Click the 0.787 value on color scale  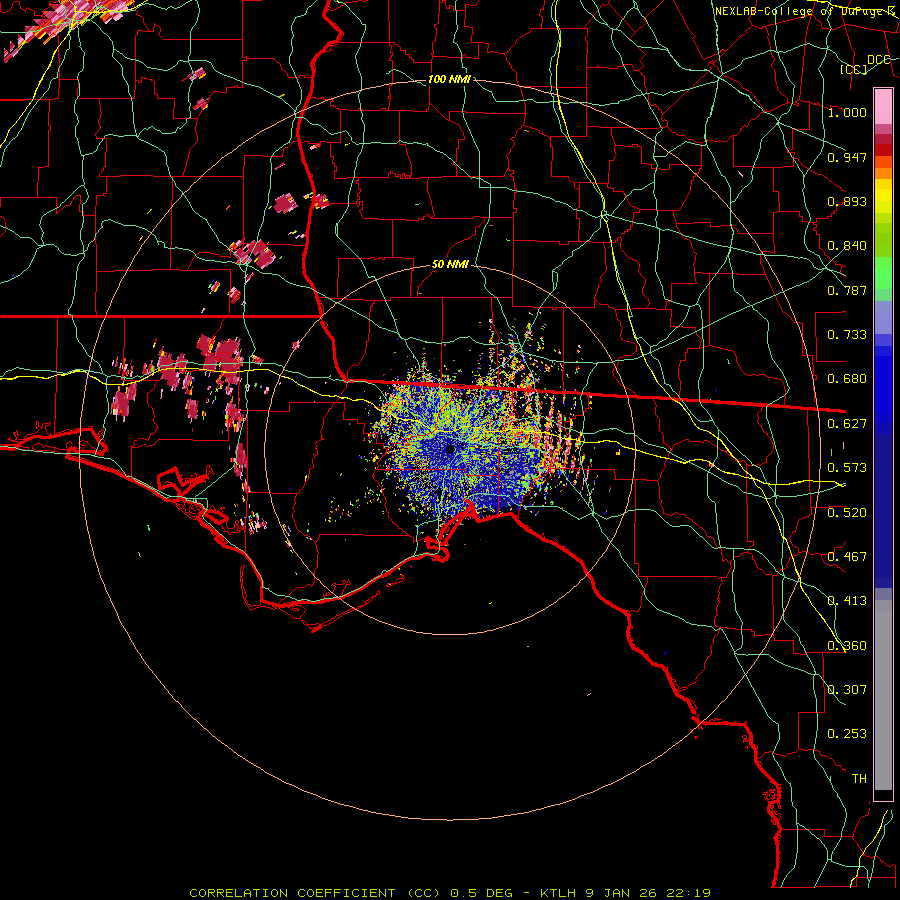[x=847, y=290]
